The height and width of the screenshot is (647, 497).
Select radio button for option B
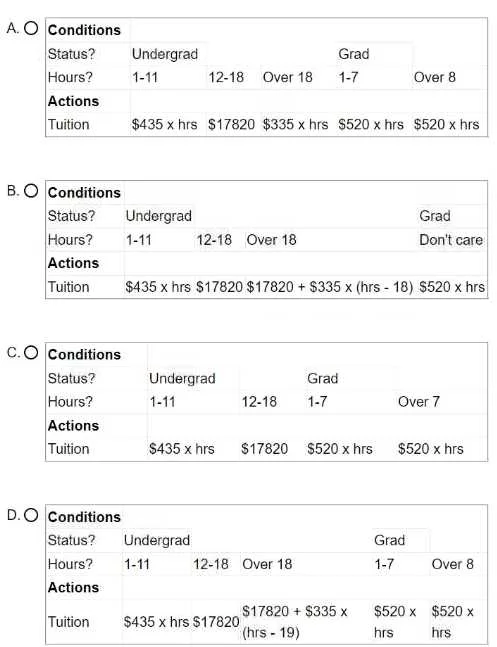[x=31, y=191]
